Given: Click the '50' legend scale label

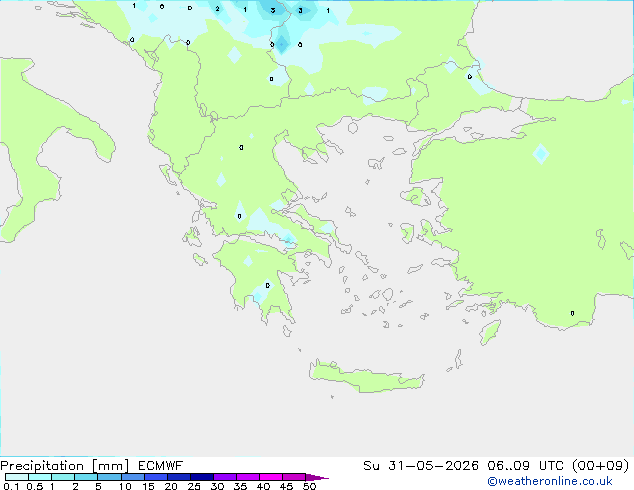Looking at the screenshot, I should [x=310, y=486].
